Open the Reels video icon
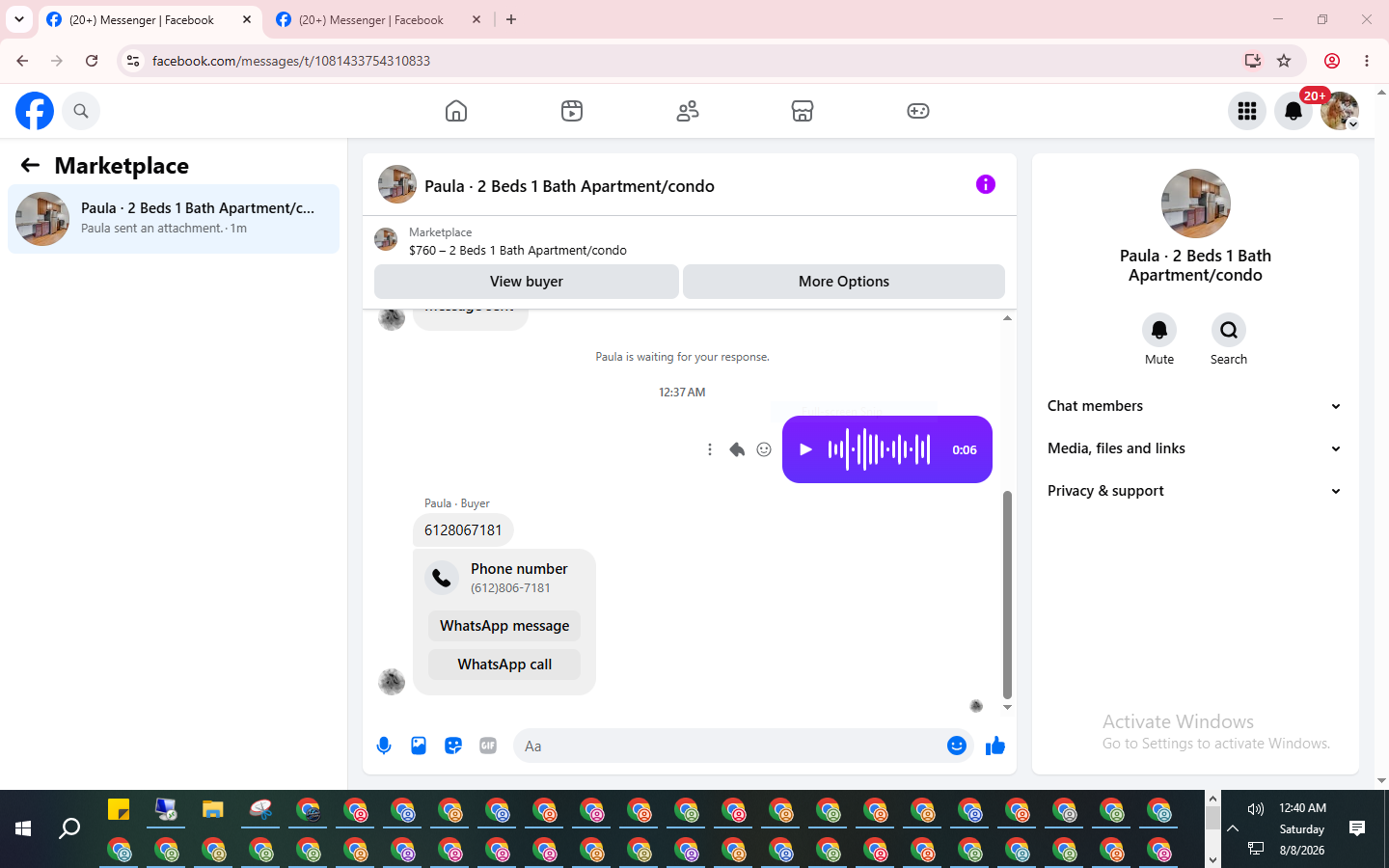Screen dimensions: 1389x868 pos(572,111)
